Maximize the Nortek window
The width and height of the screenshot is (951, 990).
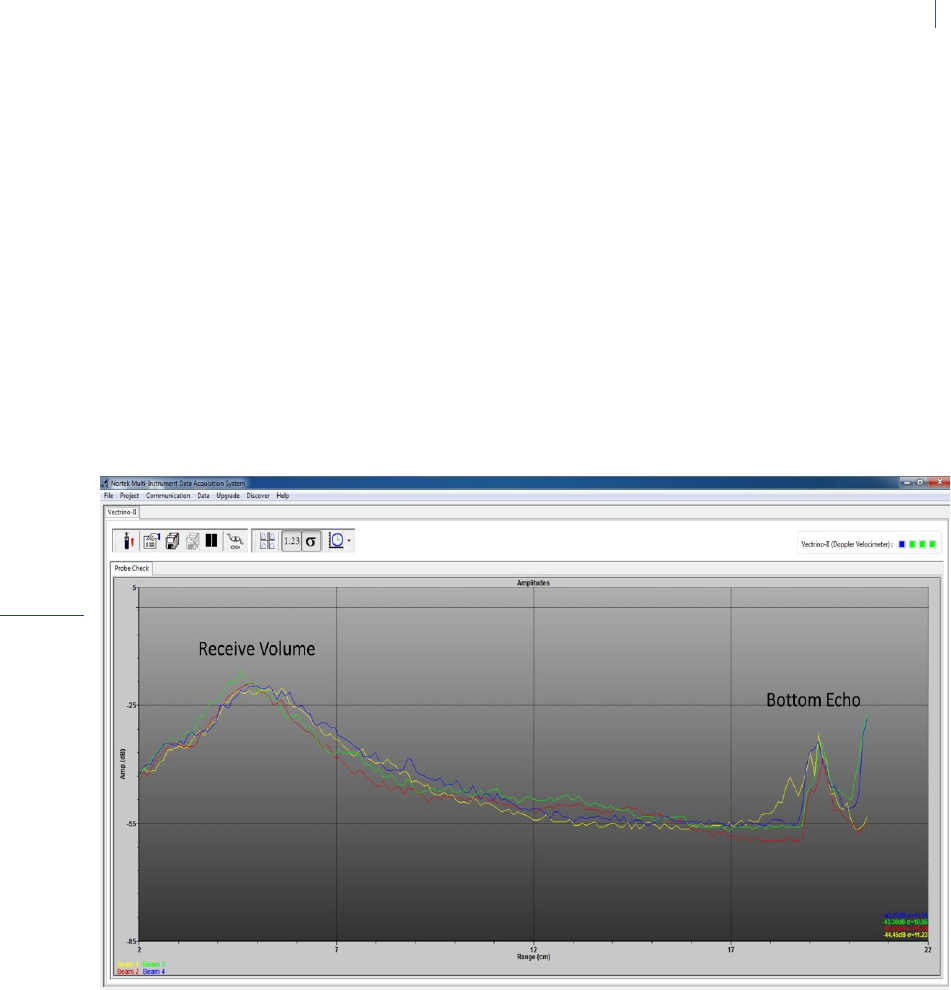click(x=921, y=482)
